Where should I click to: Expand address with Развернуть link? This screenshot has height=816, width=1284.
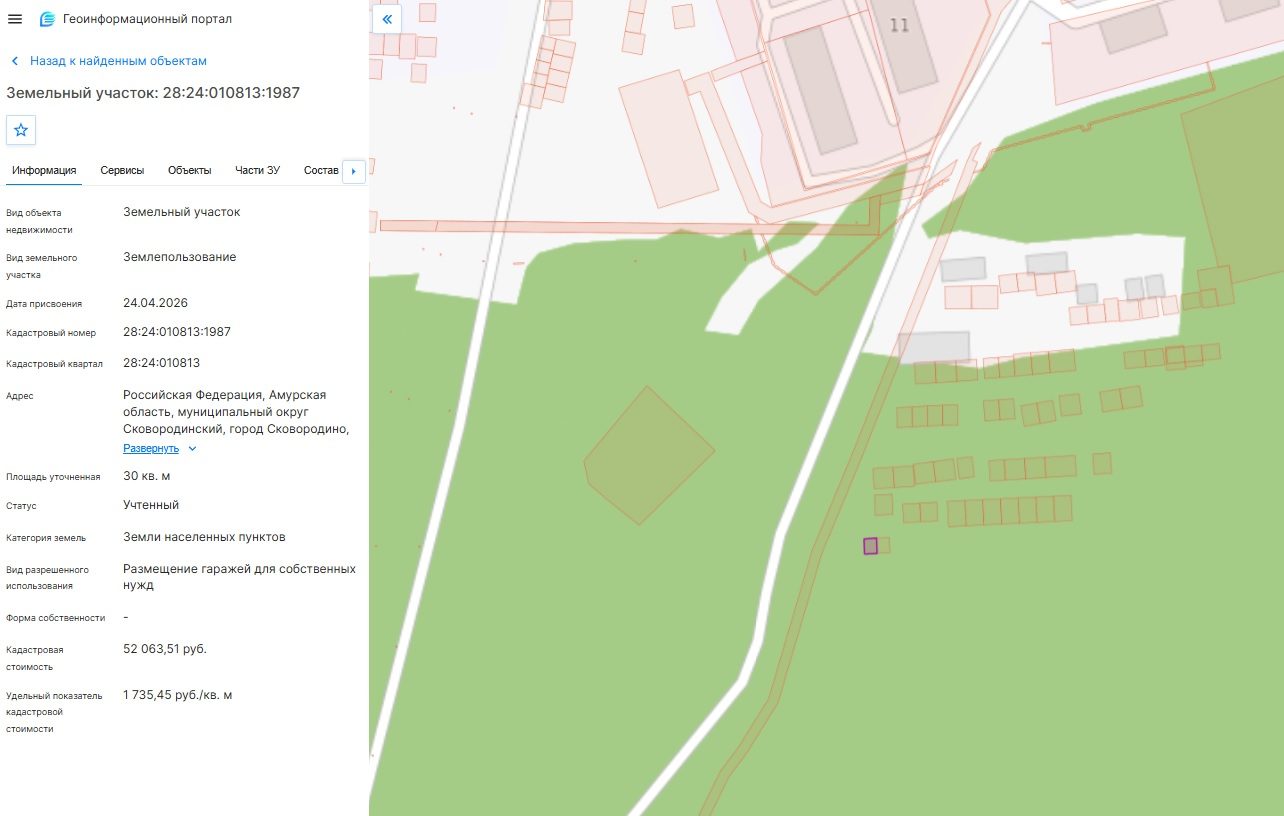click(160, 448)
